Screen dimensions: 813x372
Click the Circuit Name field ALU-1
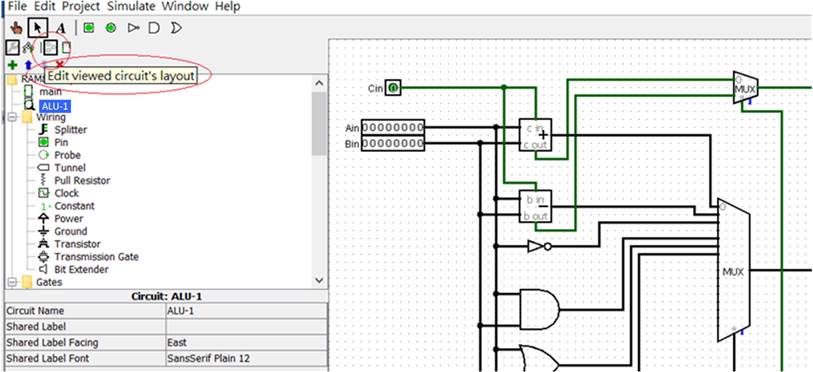click(247, 311)
